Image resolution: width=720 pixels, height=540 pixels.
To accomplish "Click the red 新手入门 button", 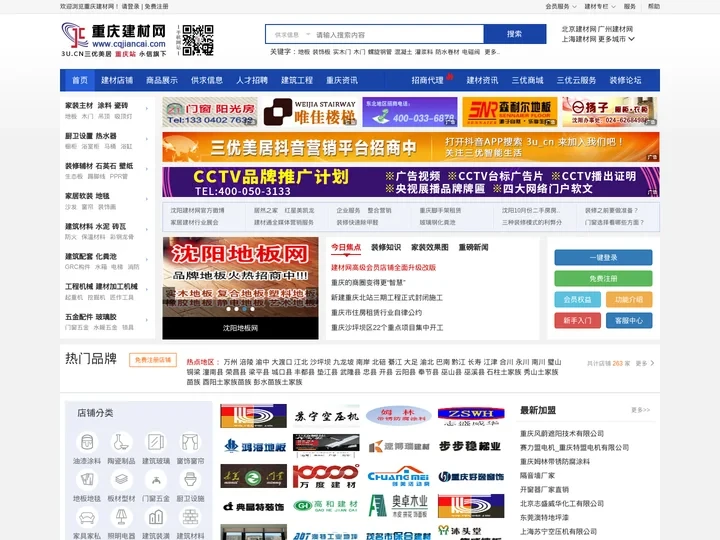I will (578, 321).
